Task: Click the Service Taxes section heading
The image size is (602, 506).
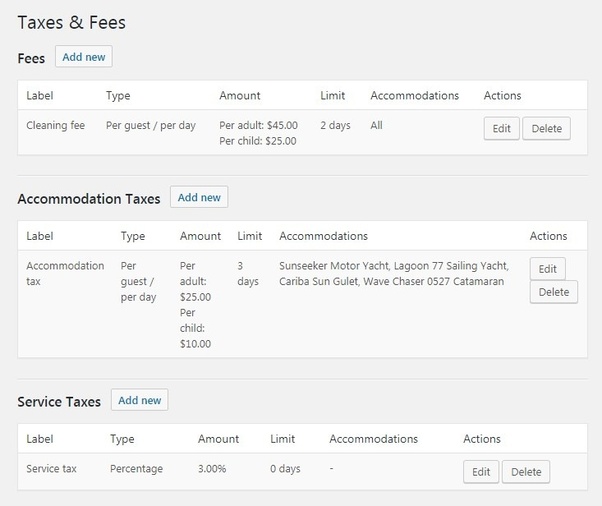Action: click(59, 401)
